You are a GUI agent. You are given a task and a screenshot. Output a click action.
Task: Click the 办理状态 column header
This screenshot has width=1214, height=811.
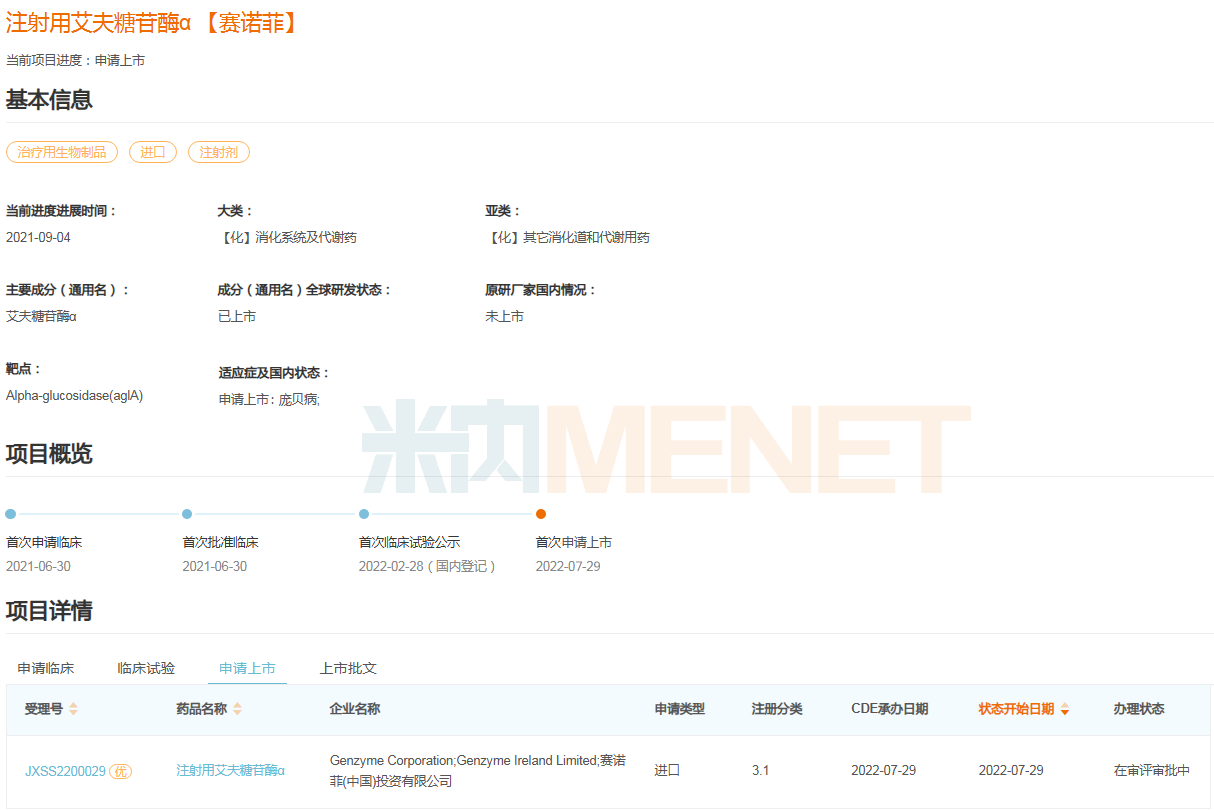(x=1139, y=709)
